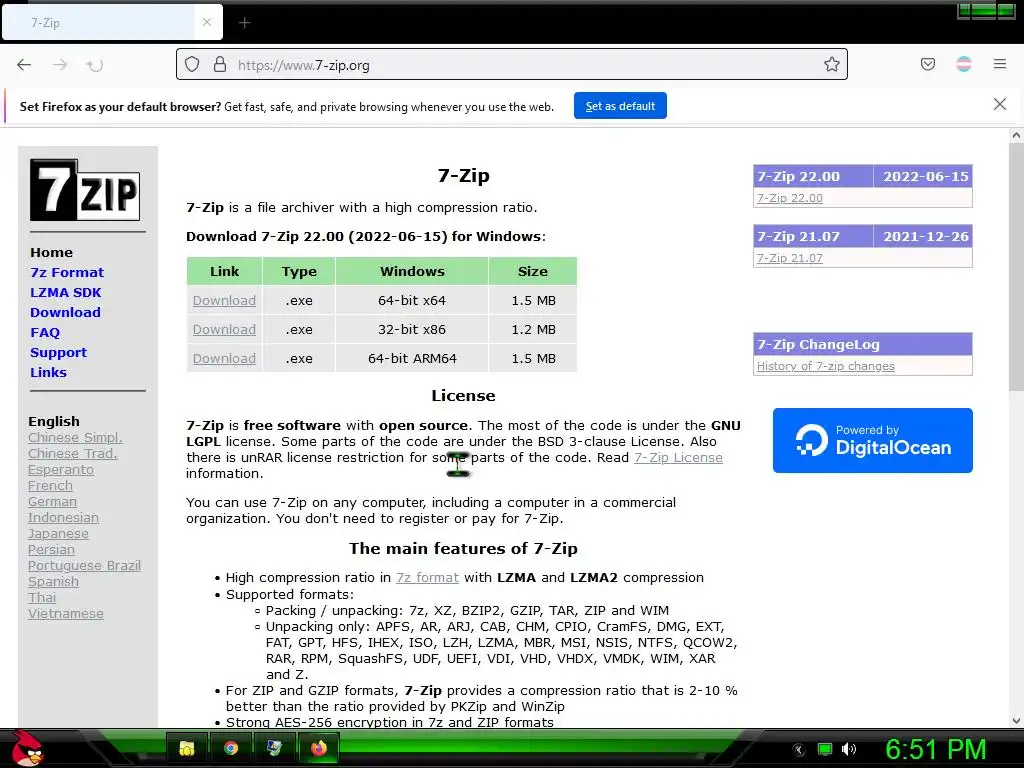Open the 7z Format sidebar link
Viewport: 1024px width, 768px height.
[x=67, y=272]
